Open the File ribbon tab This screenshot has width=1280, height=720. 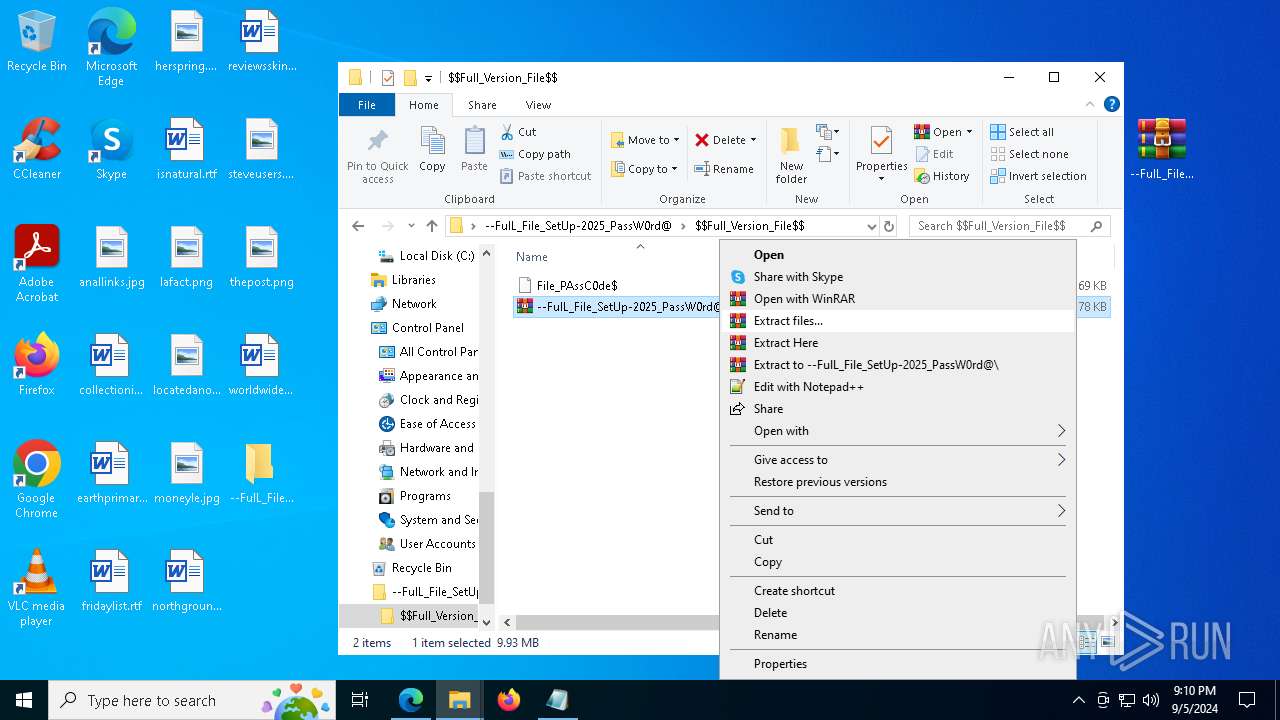pyautogui.click(x=367, y=105)
